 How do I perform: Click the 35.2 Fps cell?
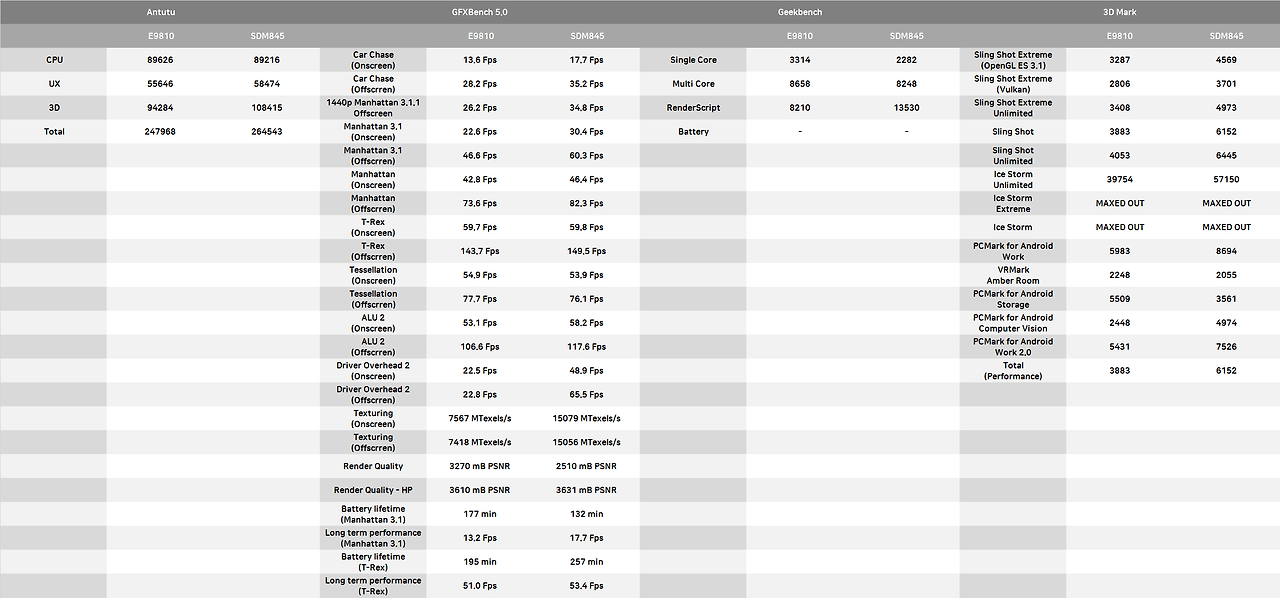pyautogui.click(x=586, y=84)
